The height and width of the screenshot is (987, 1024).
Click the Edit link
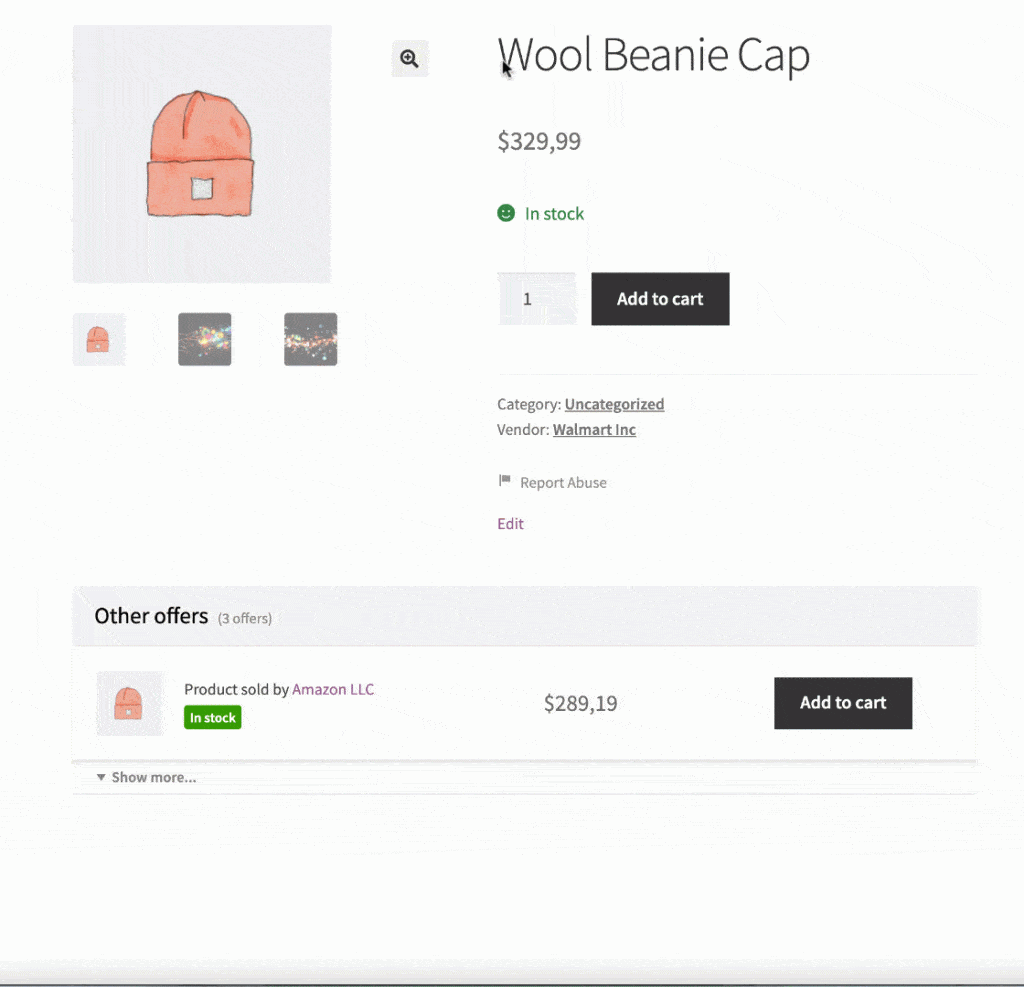[510, 524]
